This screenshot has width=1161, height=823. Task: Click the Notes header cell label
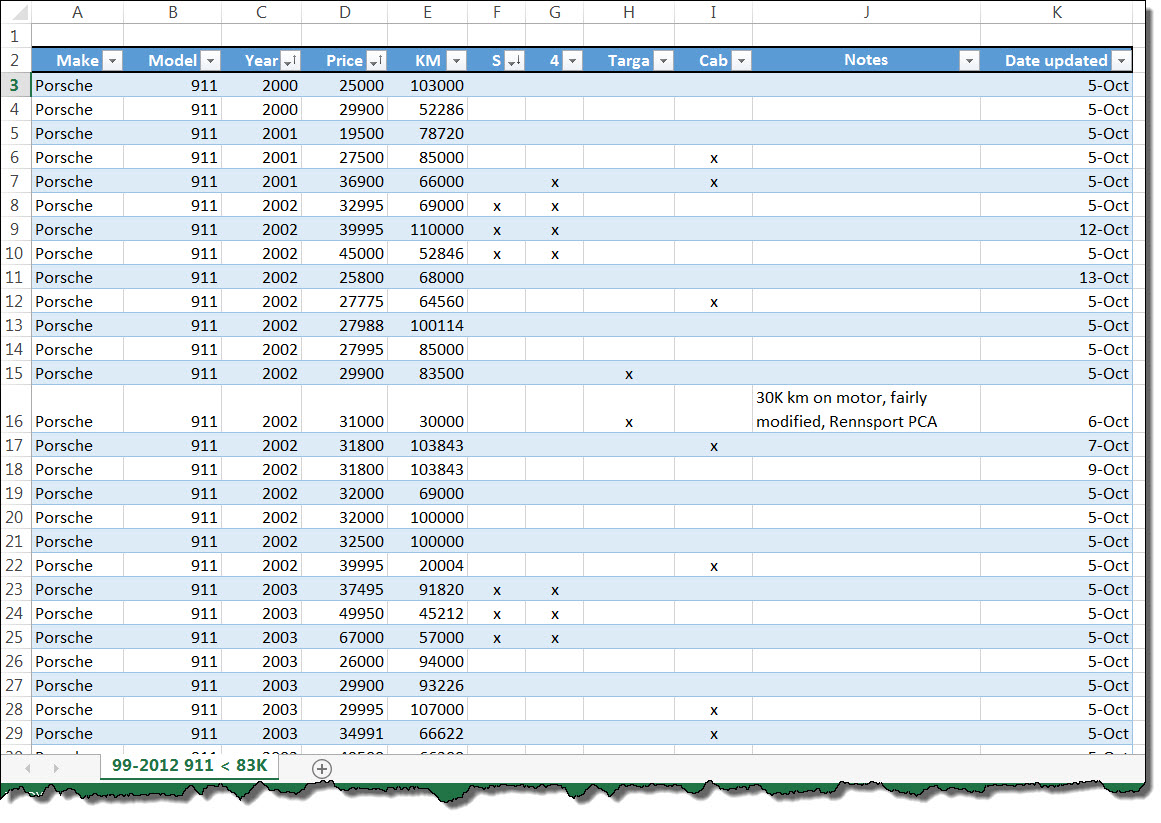click(866, 60)
